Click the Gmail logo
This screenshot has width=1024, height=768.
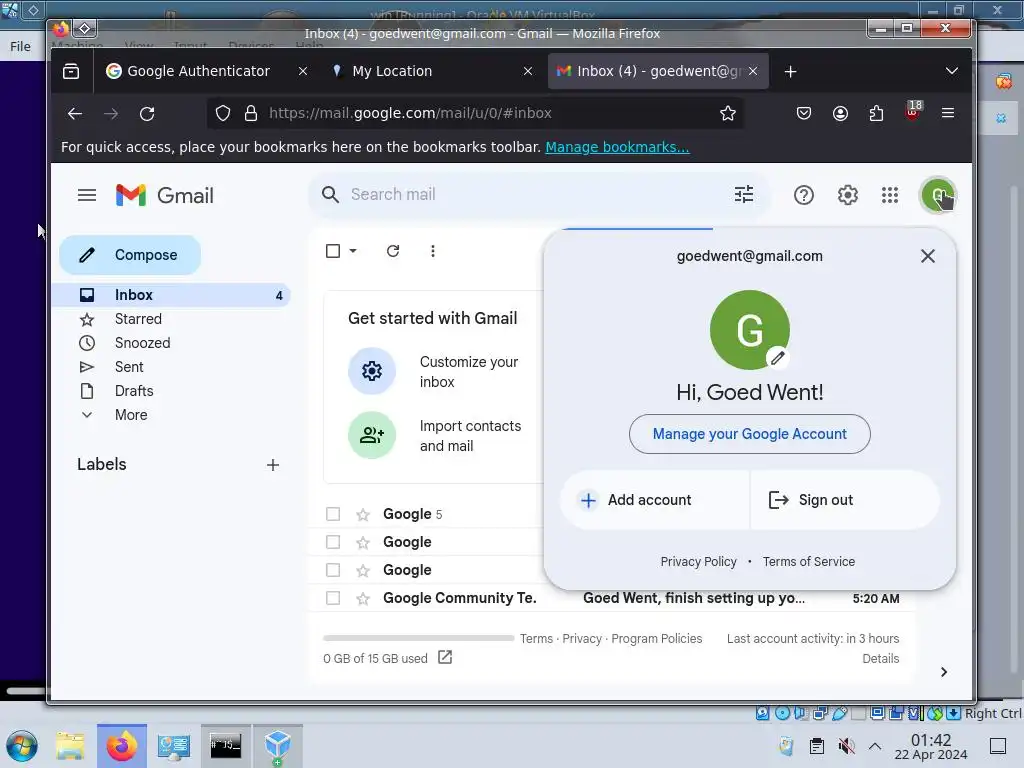tap(165, 195)
